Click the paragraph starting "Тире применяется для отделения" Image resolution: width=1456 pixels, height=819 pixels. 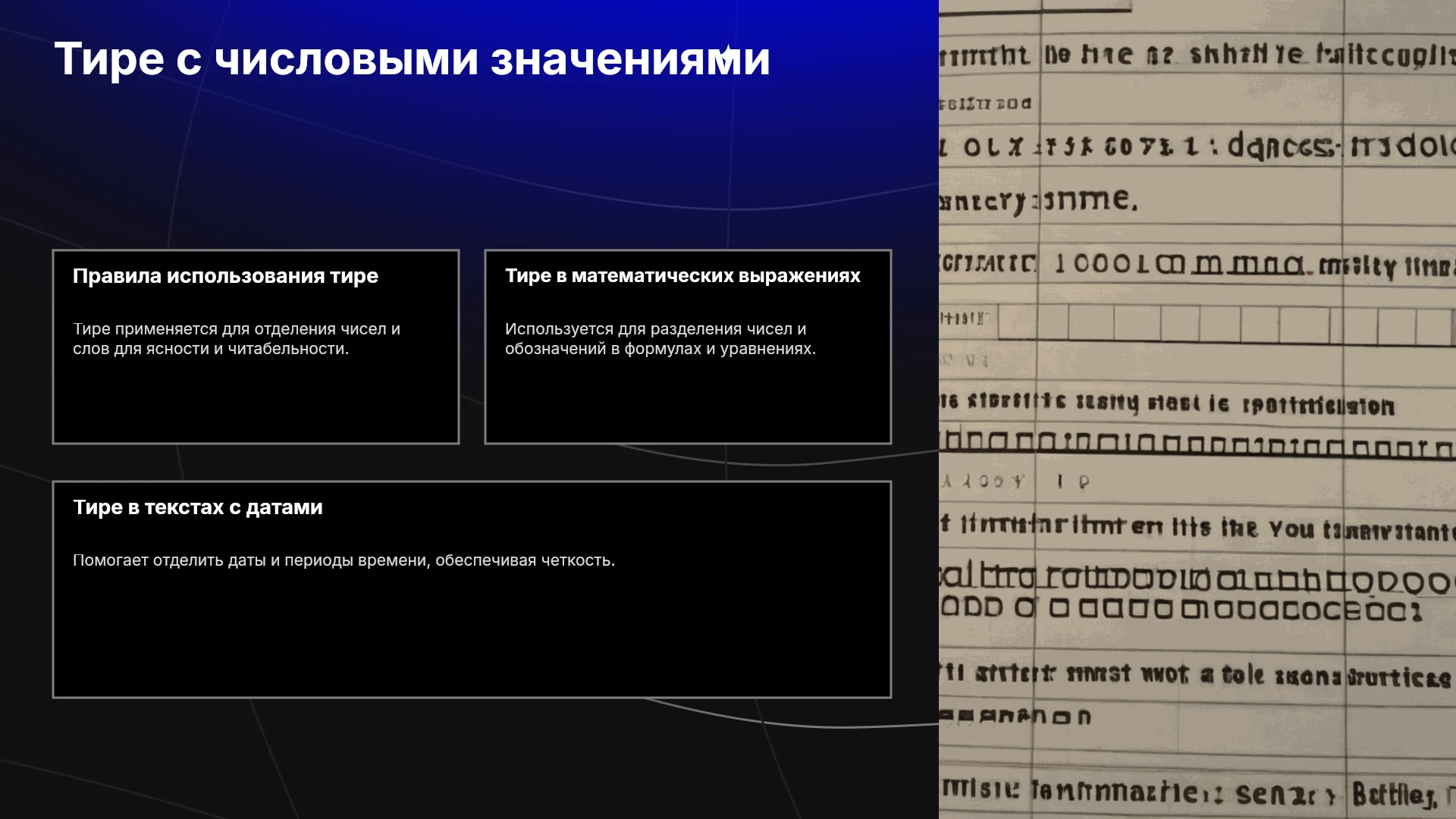point(237,339)
